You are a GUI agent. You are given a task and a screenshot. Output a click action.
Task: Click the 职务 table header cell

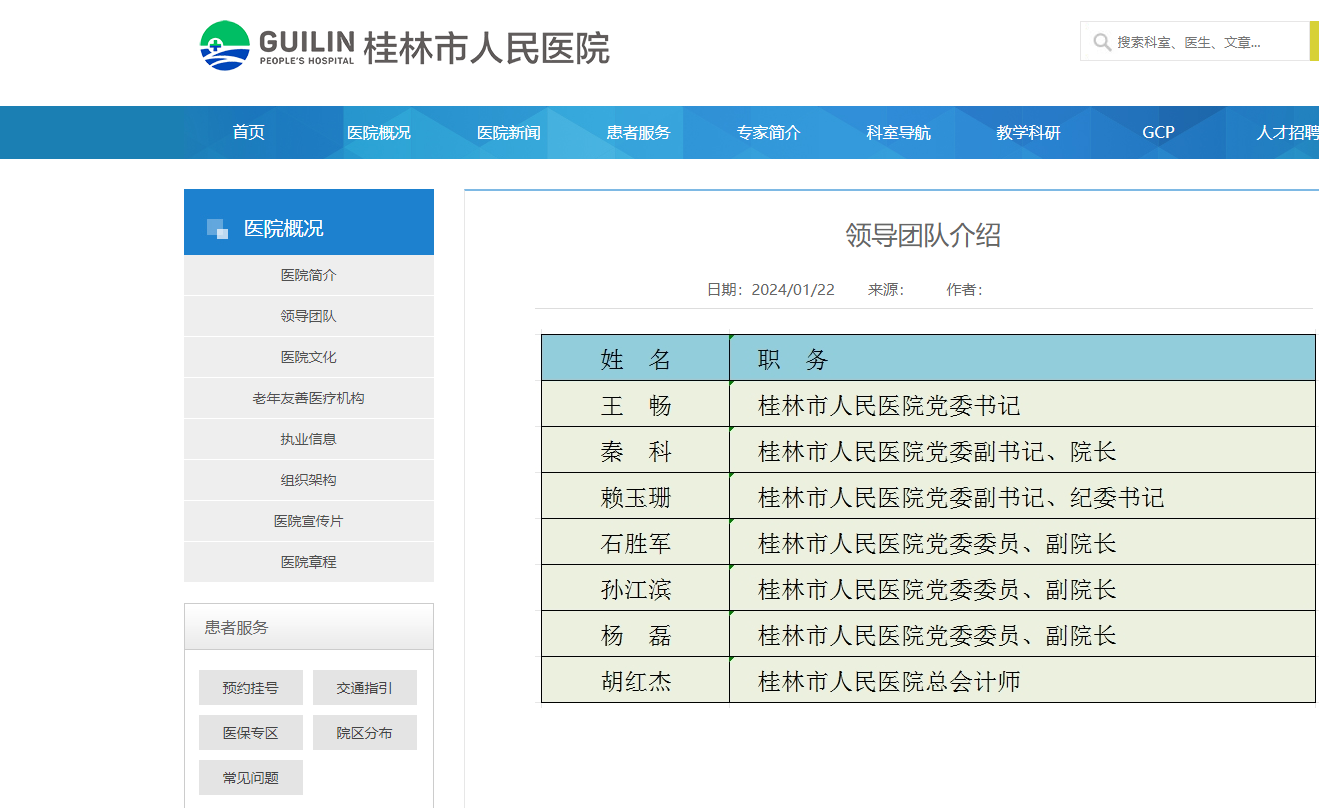[x=1022, y=358]
